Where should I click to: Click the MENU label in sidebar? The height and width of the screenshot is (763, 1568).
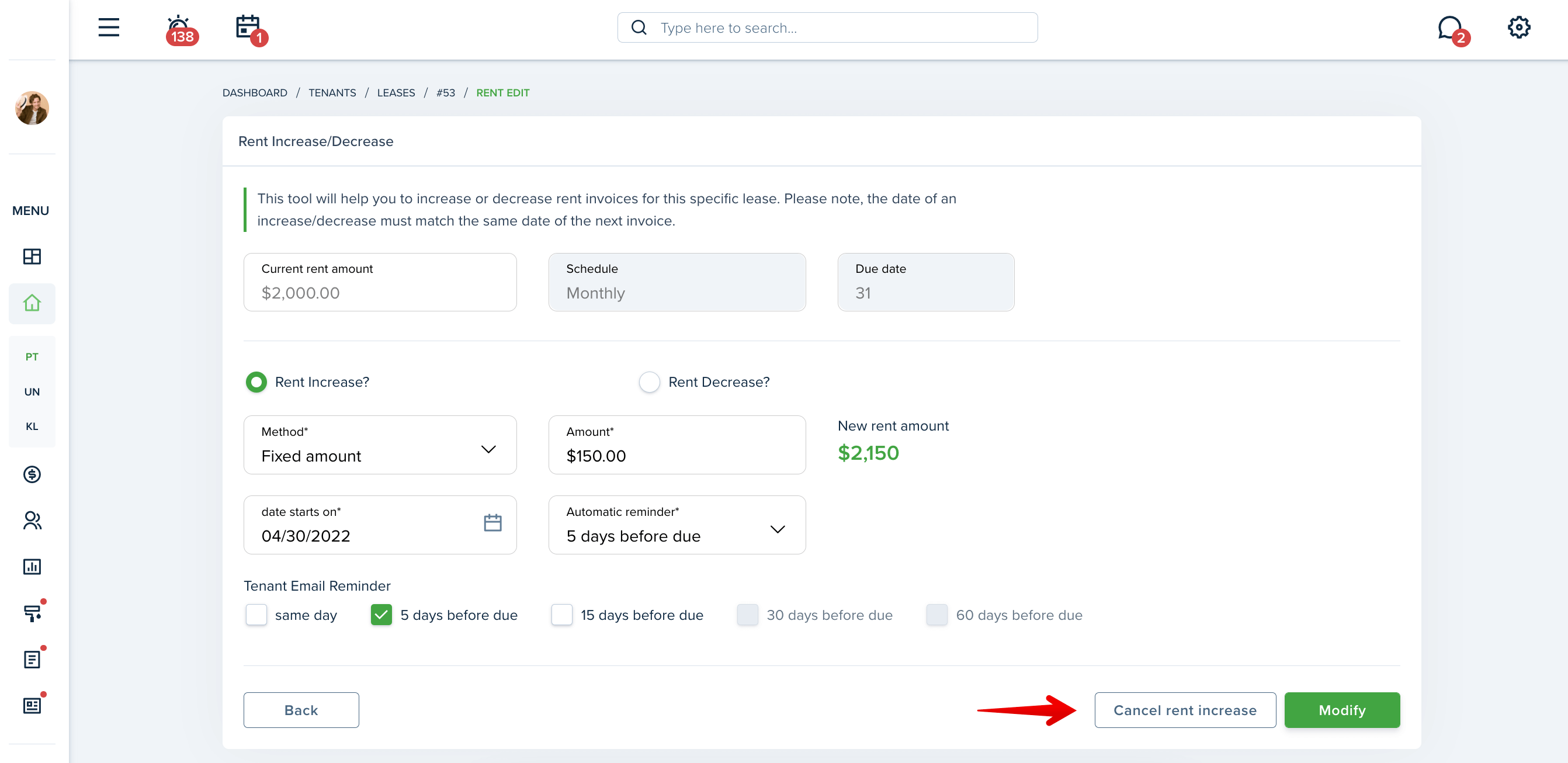click(30, 211)
